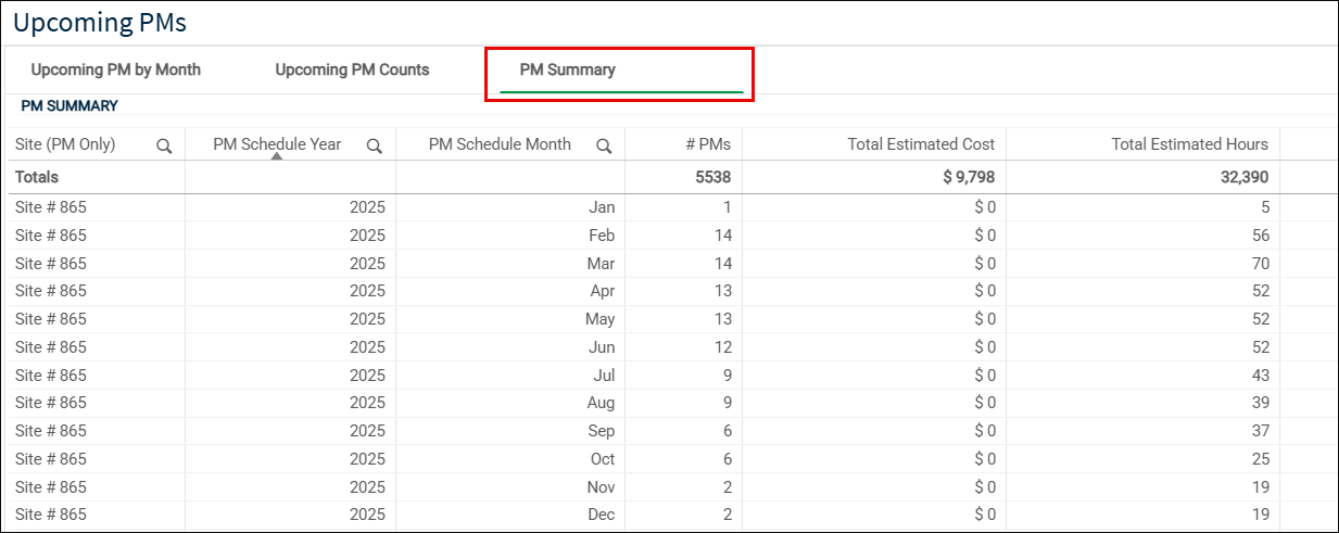
Task: Click the totals # PMs value 5538
Action: tap(713, 177)
